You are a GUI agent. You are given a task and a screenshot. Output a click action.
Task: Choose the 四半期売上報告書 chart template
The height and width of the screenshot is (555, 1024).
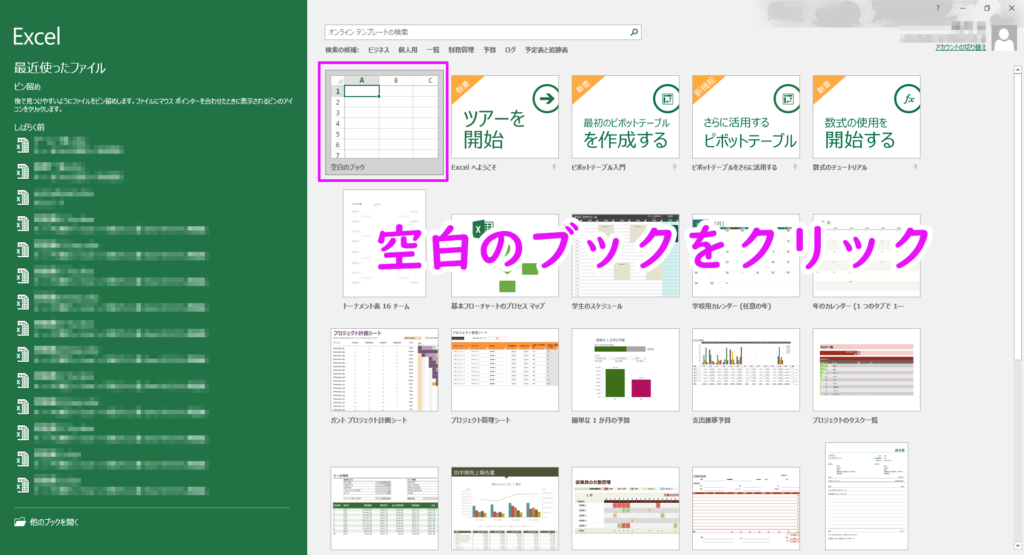505,509
